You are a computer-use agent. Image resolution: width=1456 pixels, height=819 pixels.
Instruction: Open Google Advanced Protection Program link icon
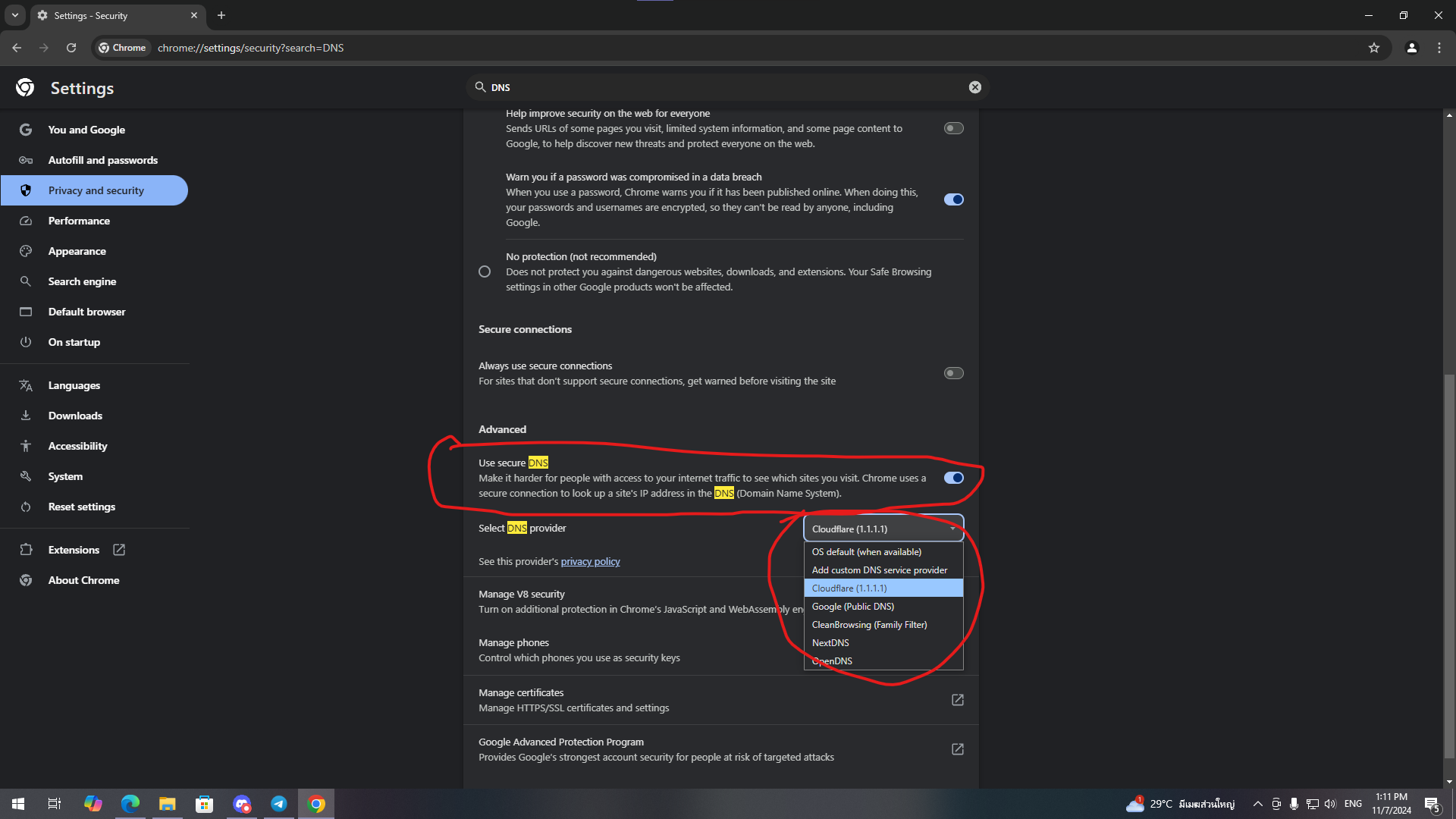958,749
